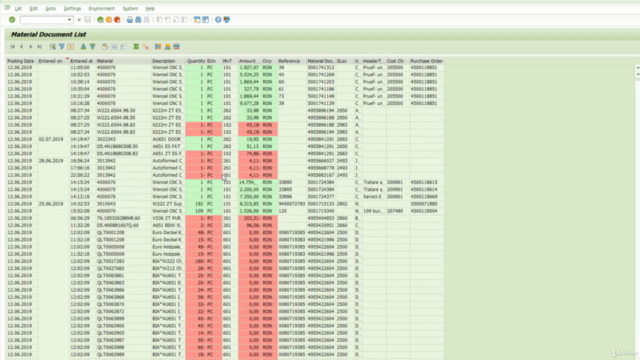Click the last-page icon in standard toolbar
Viewport: 640px width, 360px height.
[184, 20]
